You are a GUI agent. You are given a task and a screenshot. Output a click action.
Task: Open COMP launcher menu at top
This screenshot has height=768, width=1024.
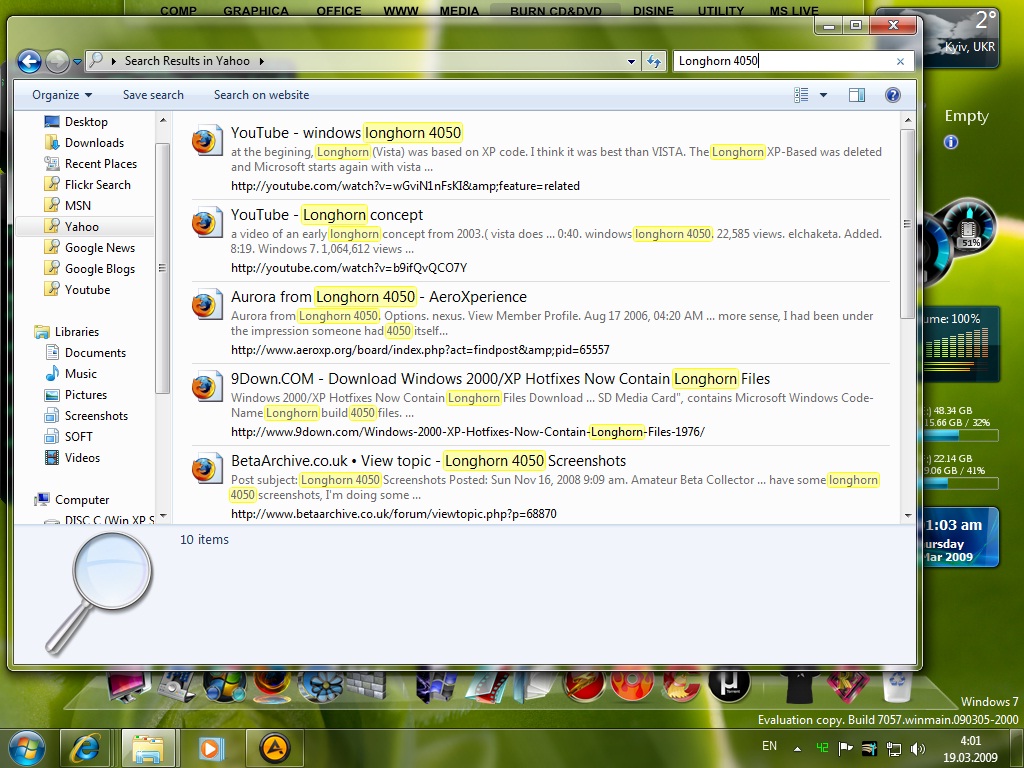(x=178, y=10)
